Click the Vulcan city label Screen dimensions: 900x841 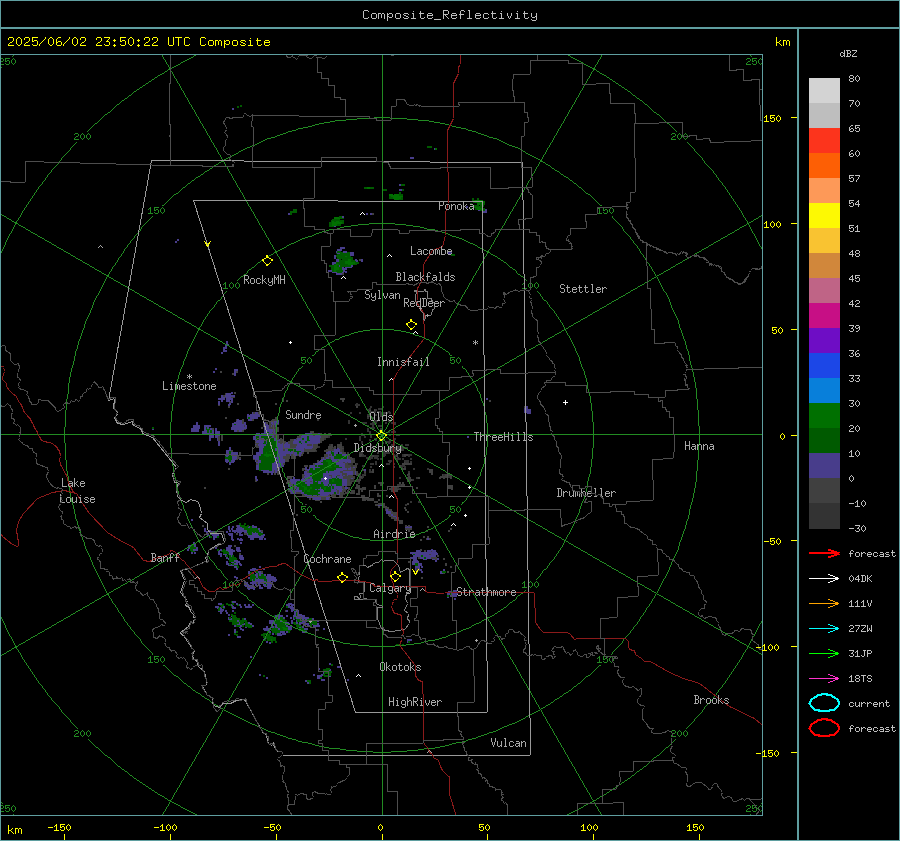(508, 743)
